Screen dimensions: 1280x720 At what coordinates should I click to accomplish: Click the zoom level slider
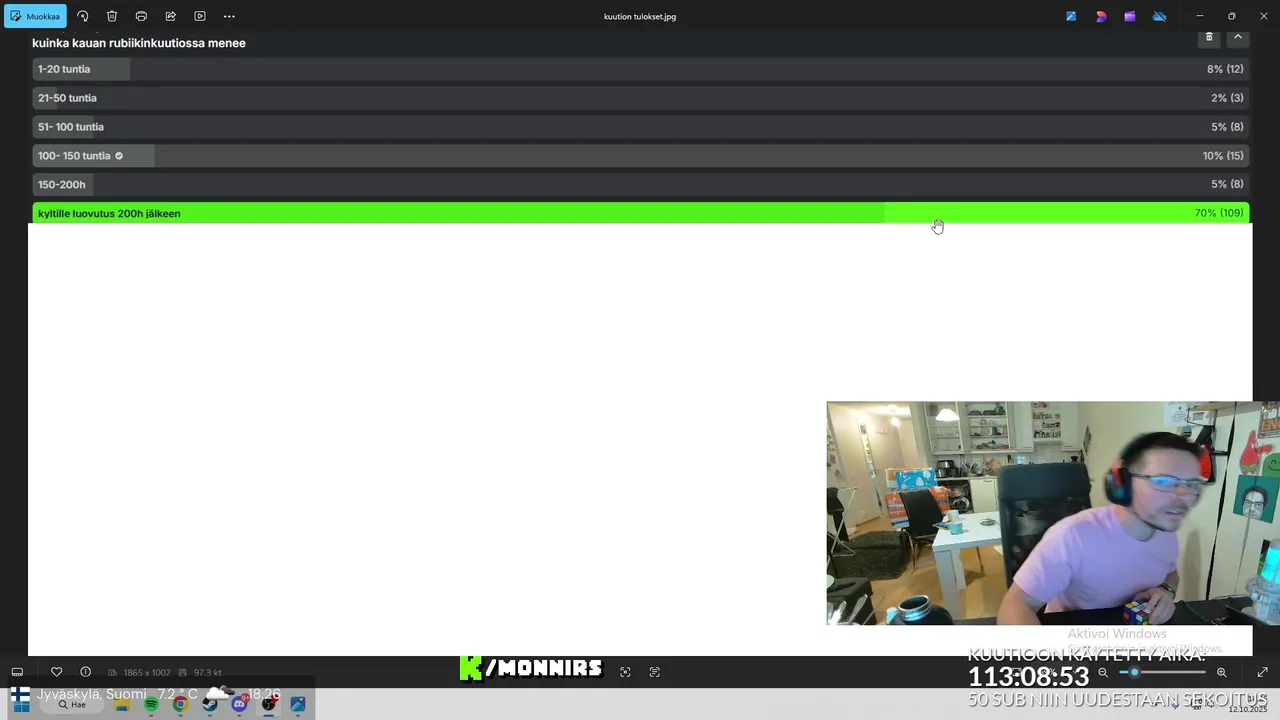pos(1162,672)
